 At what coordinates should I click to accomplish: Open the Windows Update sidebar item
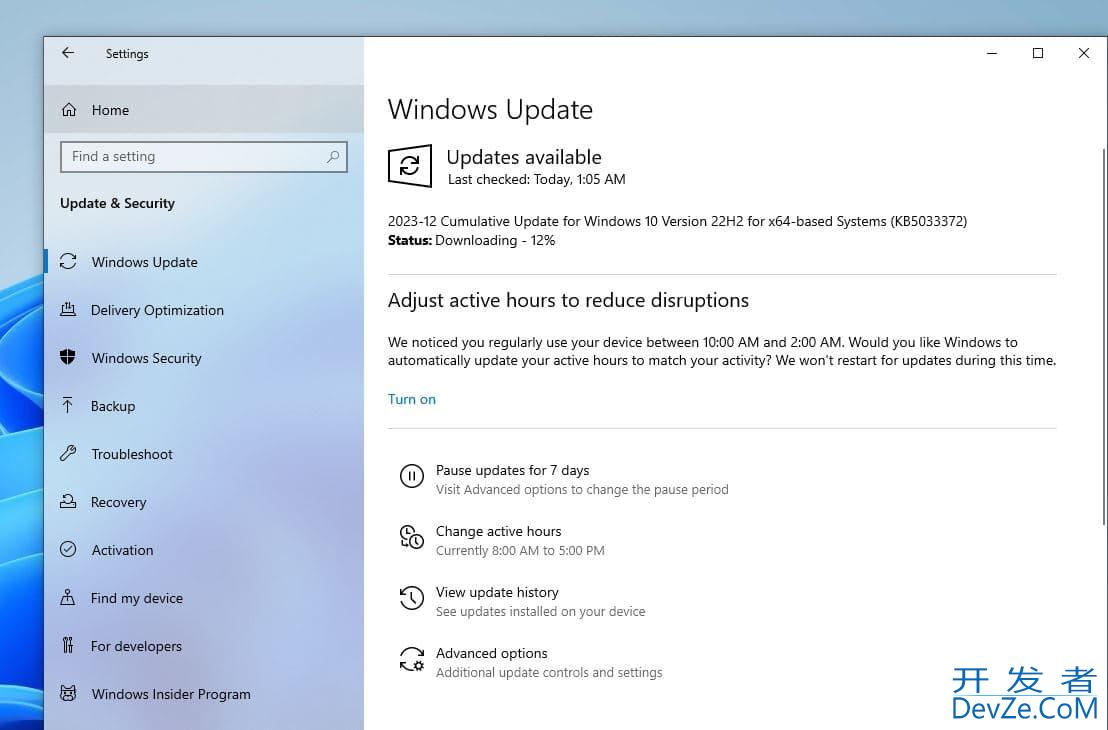[x=144, y=262]
